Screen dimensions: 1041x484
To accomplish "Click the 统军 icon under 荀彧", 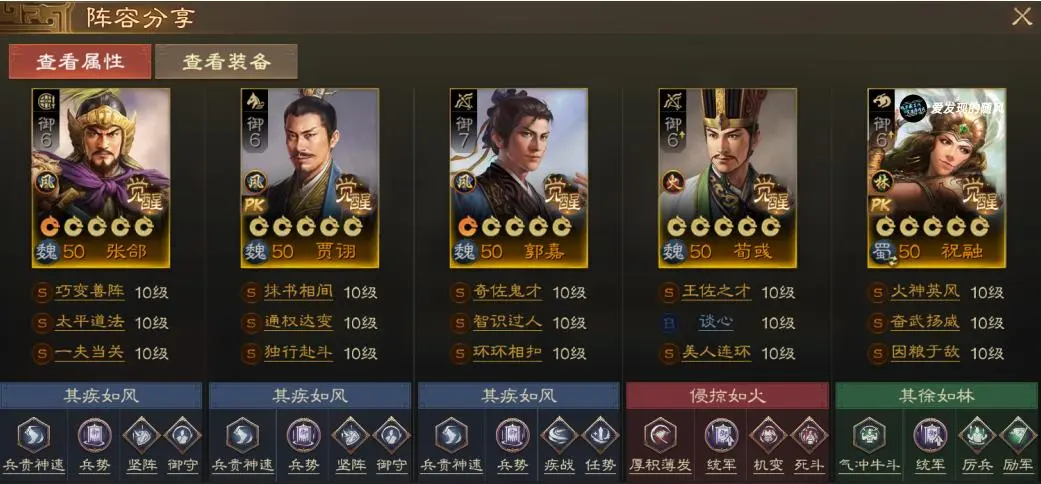I will pos(721,436).
